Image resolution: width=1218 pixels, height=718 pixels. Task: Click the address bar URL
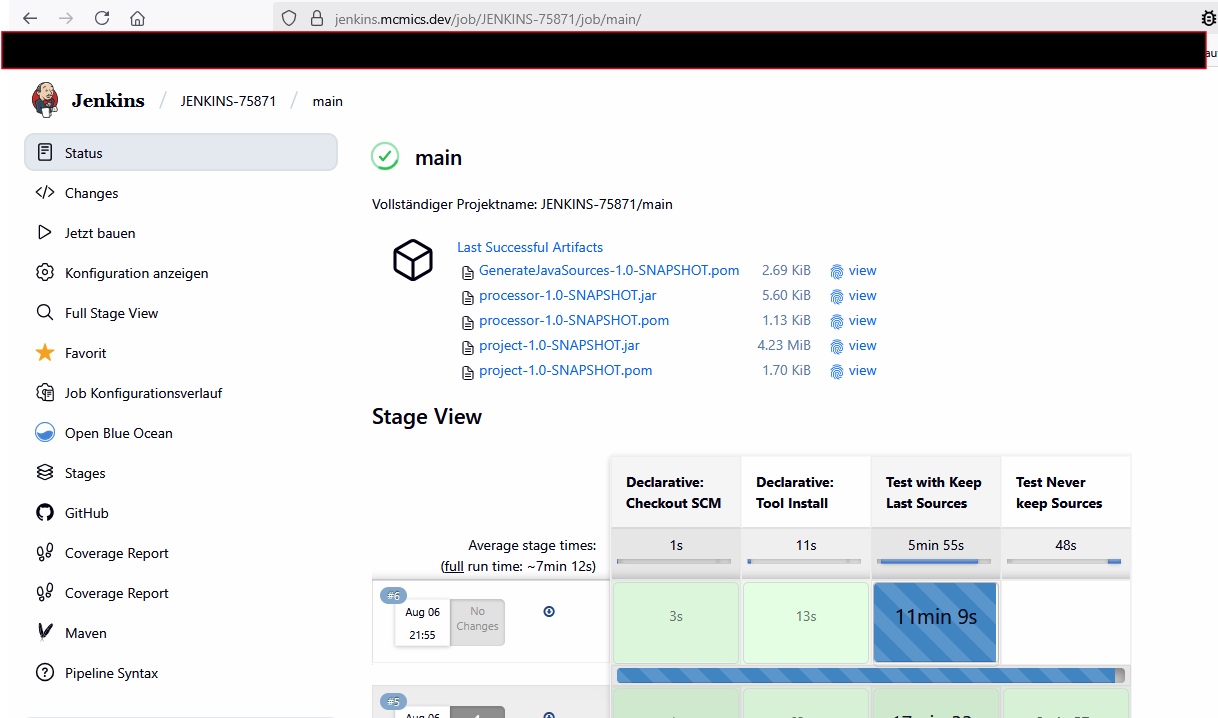[488, 18]
